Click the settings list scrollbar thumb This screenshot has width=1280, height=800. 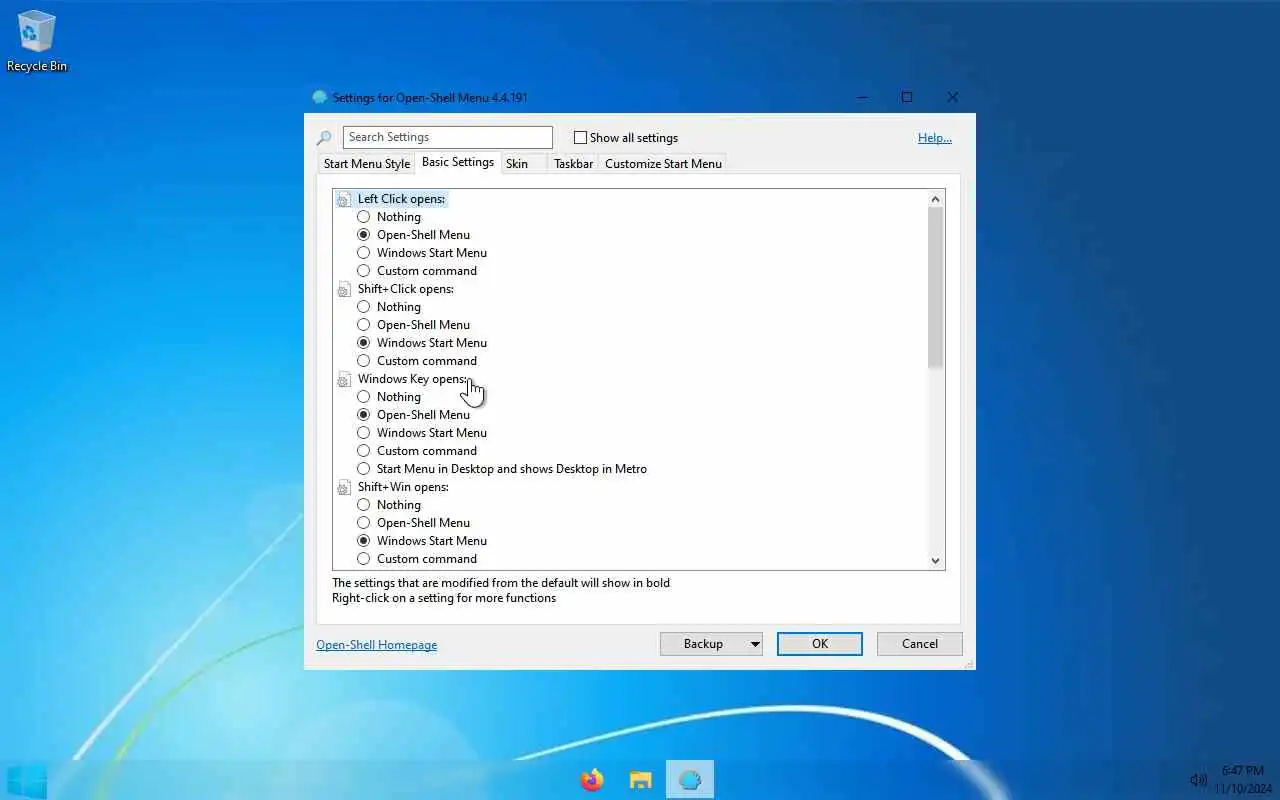point(936,288)
